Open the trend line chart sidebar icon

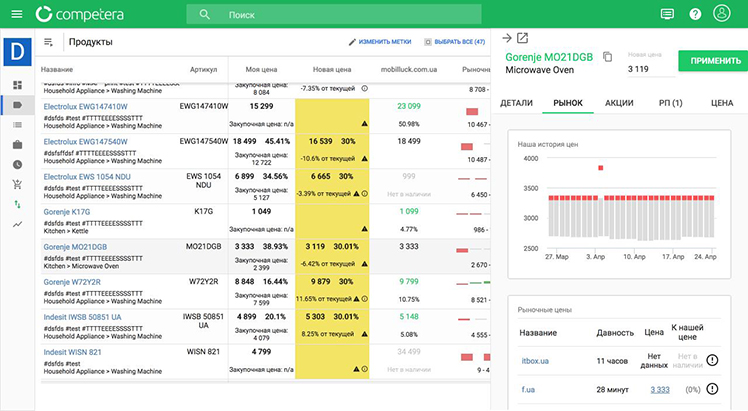tap(18, 224)
